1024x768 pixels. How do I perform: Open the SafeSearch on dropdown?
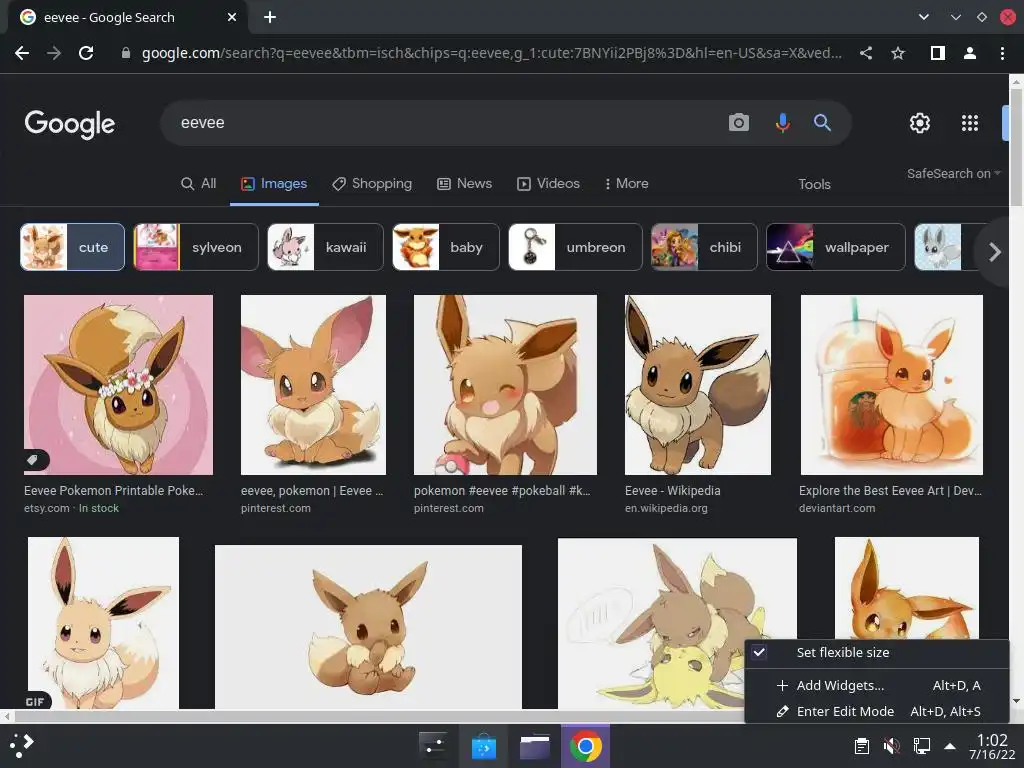[x=953, y=174]
